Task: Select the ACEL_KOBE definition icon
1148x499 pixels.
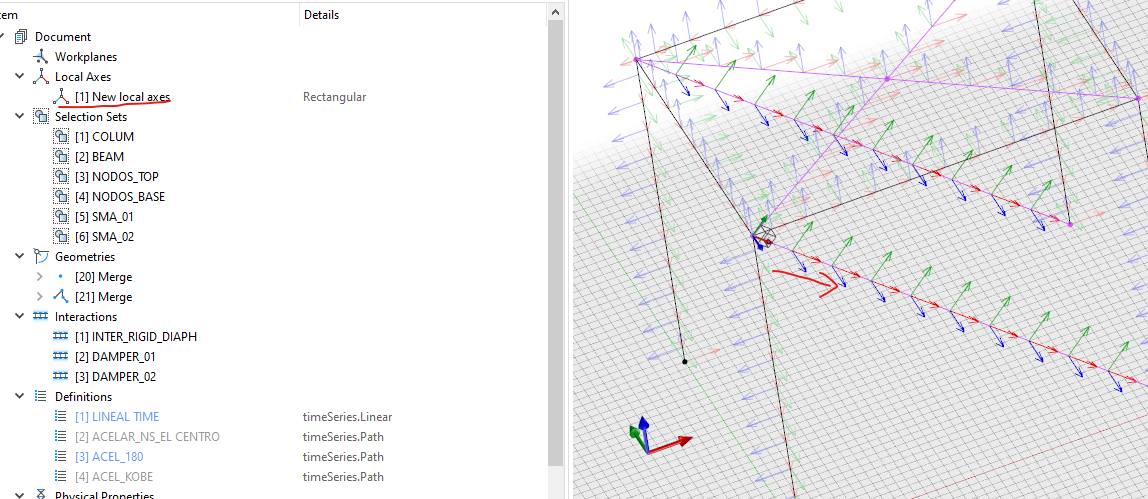Action: [x=61, y=476]
